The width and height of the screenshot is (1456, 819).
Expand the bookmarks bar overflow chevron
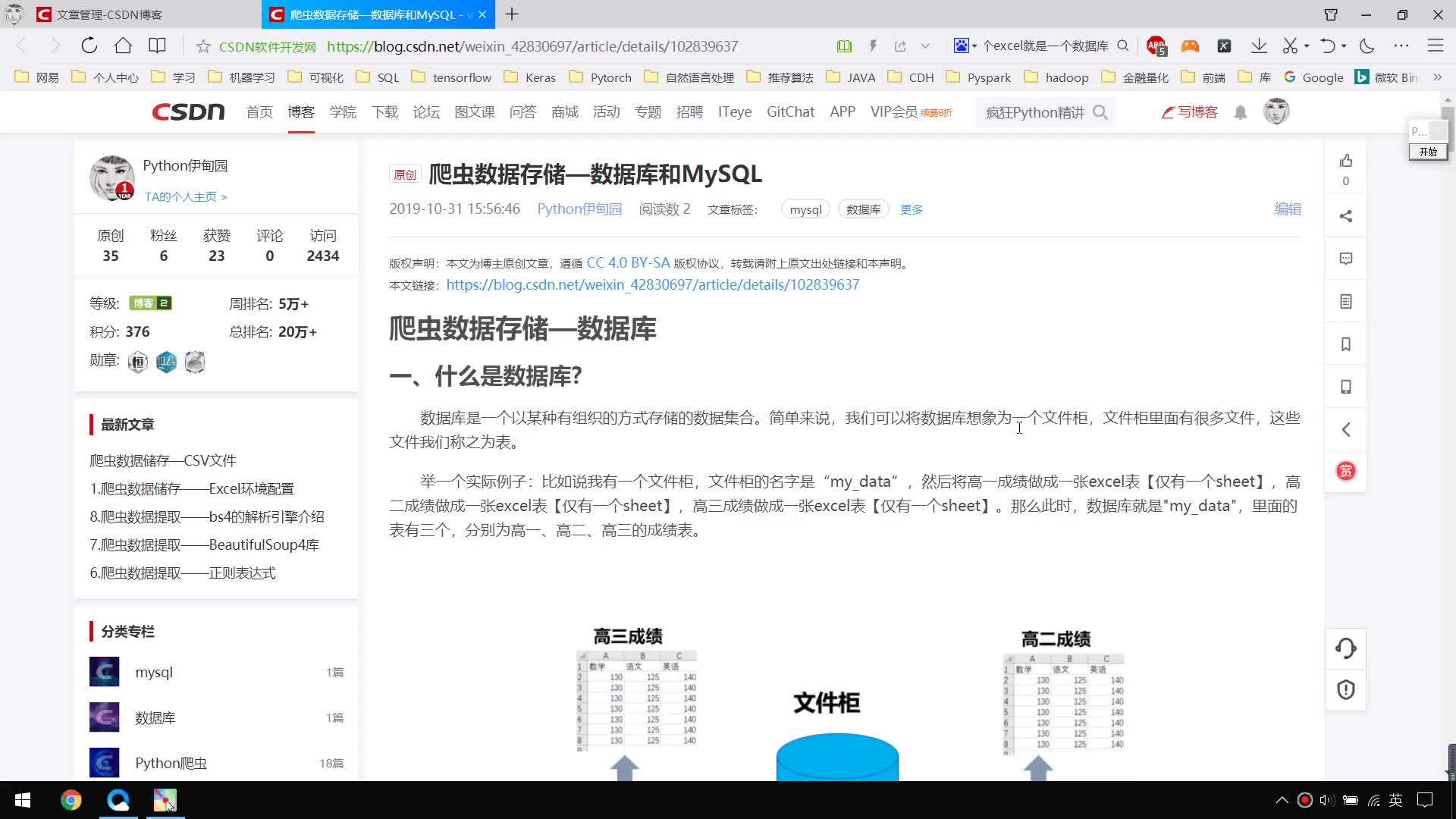click(1437, 77)
